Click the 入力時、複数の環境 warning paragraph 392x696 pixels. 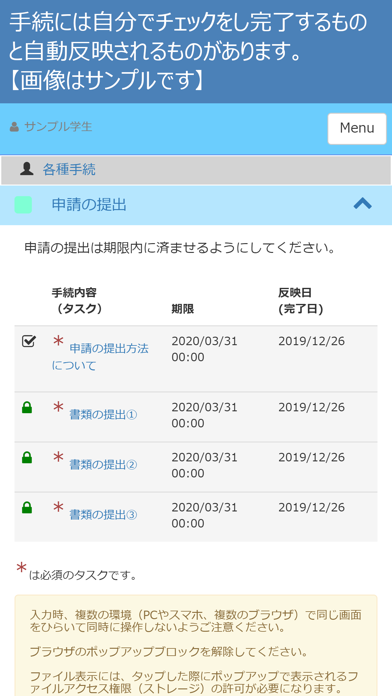coord(195,621)
